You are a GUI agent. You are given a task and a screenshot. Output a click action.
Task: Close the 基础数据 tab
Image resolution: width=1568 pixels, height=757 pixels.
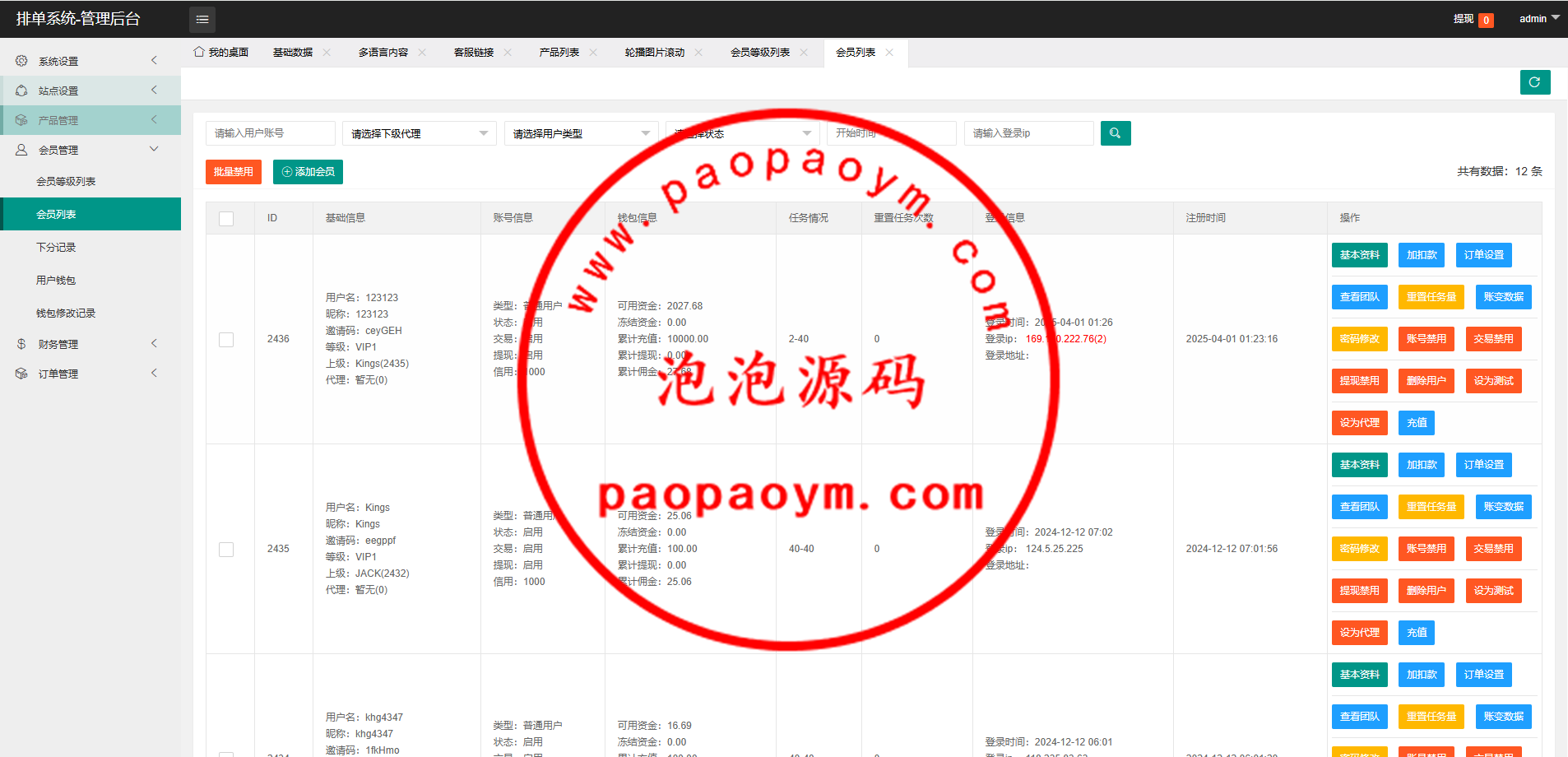click(x=327, y=52)
